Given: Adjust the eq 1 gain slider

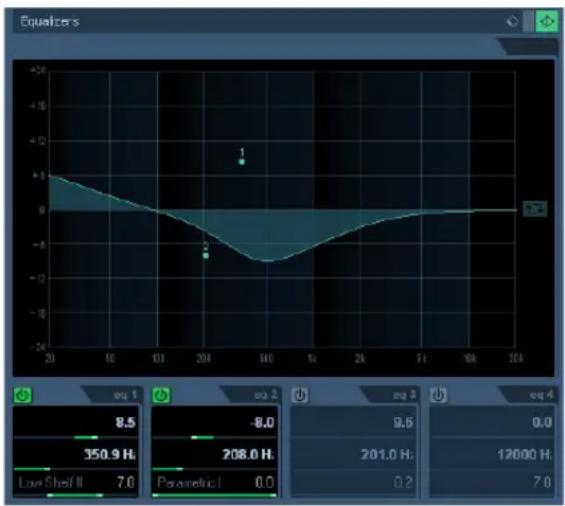Looking at the screenshot, I should tap(76, 438).
